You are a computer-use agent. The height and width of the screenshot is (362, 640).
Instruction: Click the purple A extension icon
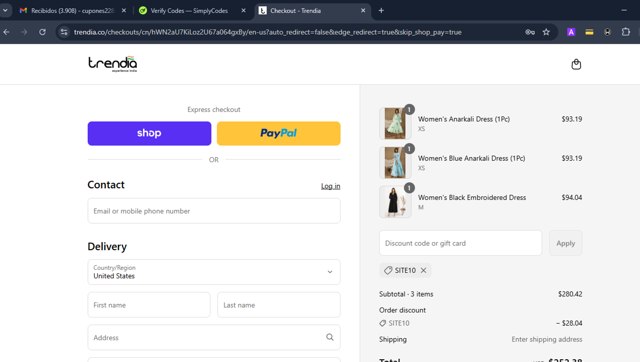[x=571, y=32]
